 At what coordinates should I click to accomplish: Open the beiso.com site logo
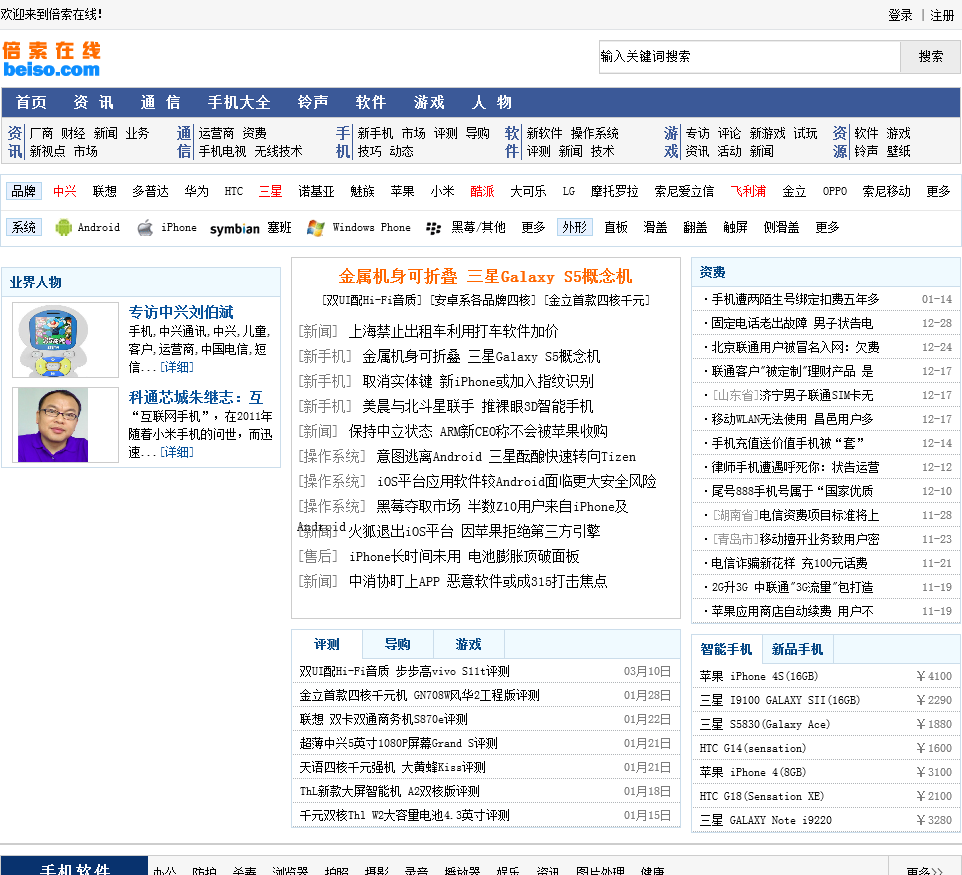pyautogui.click(x=51, y=59)
